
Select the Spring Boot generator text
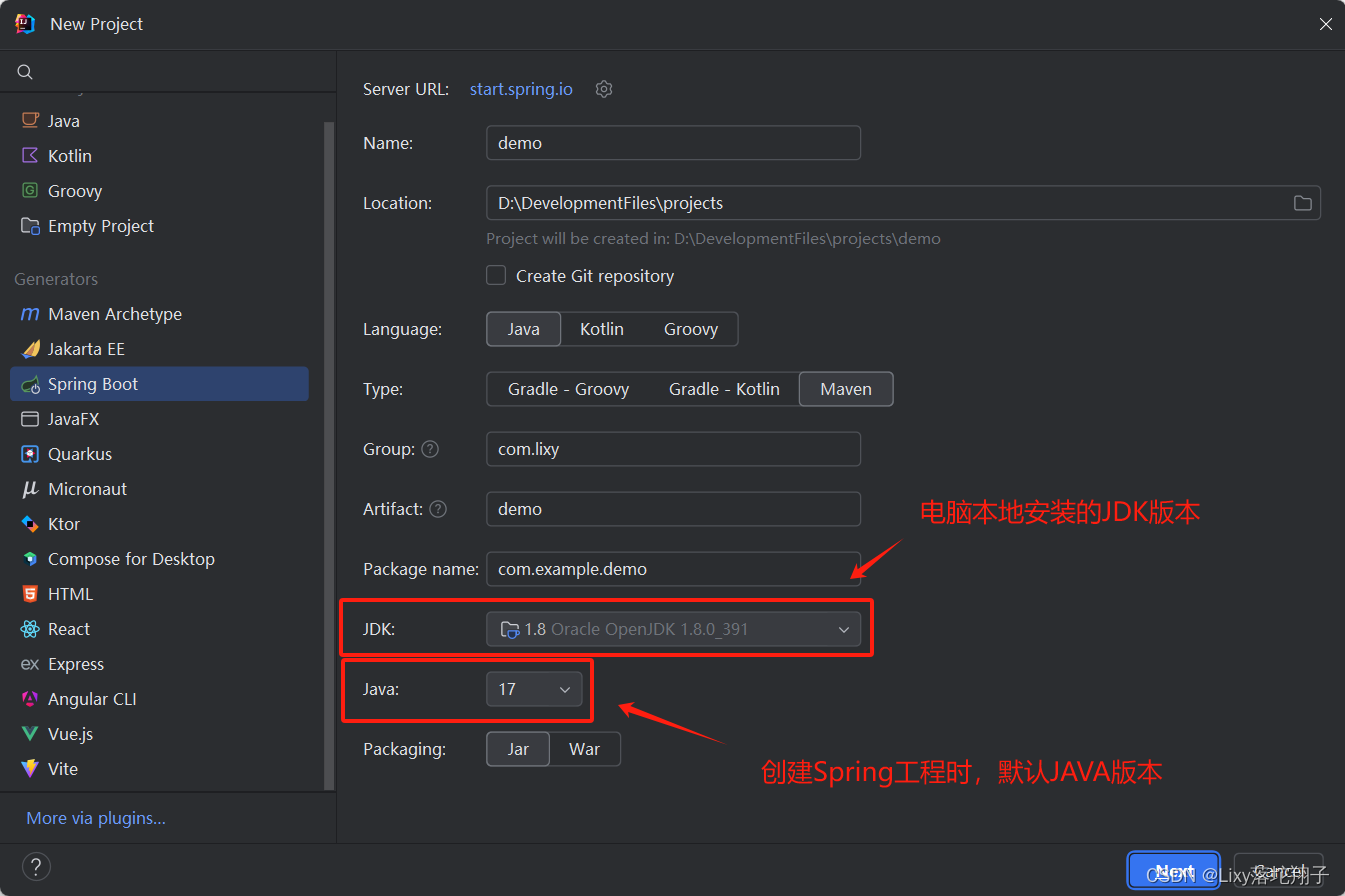click(x=93, y=384)
